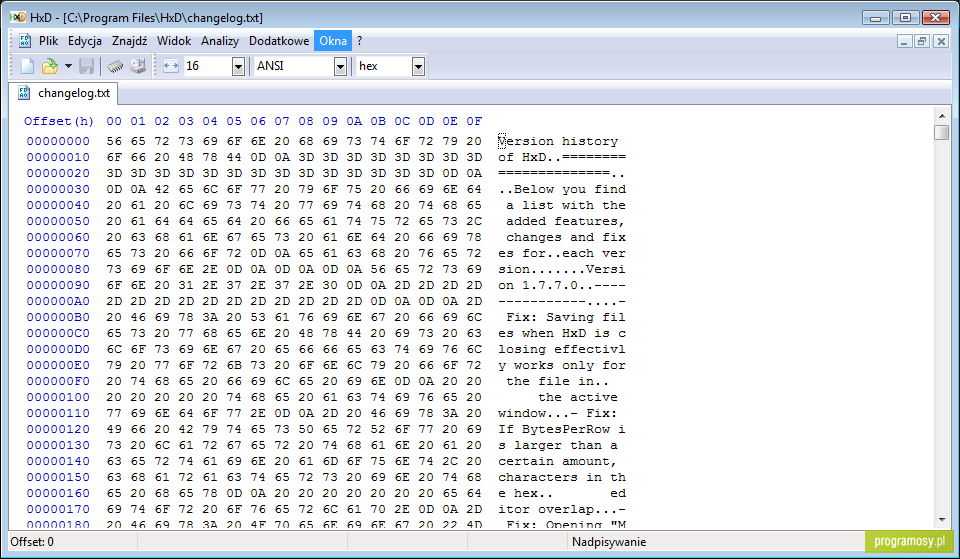
Task: Click first hex byte 56 in row 00000000
Action: tap(114, 141)
